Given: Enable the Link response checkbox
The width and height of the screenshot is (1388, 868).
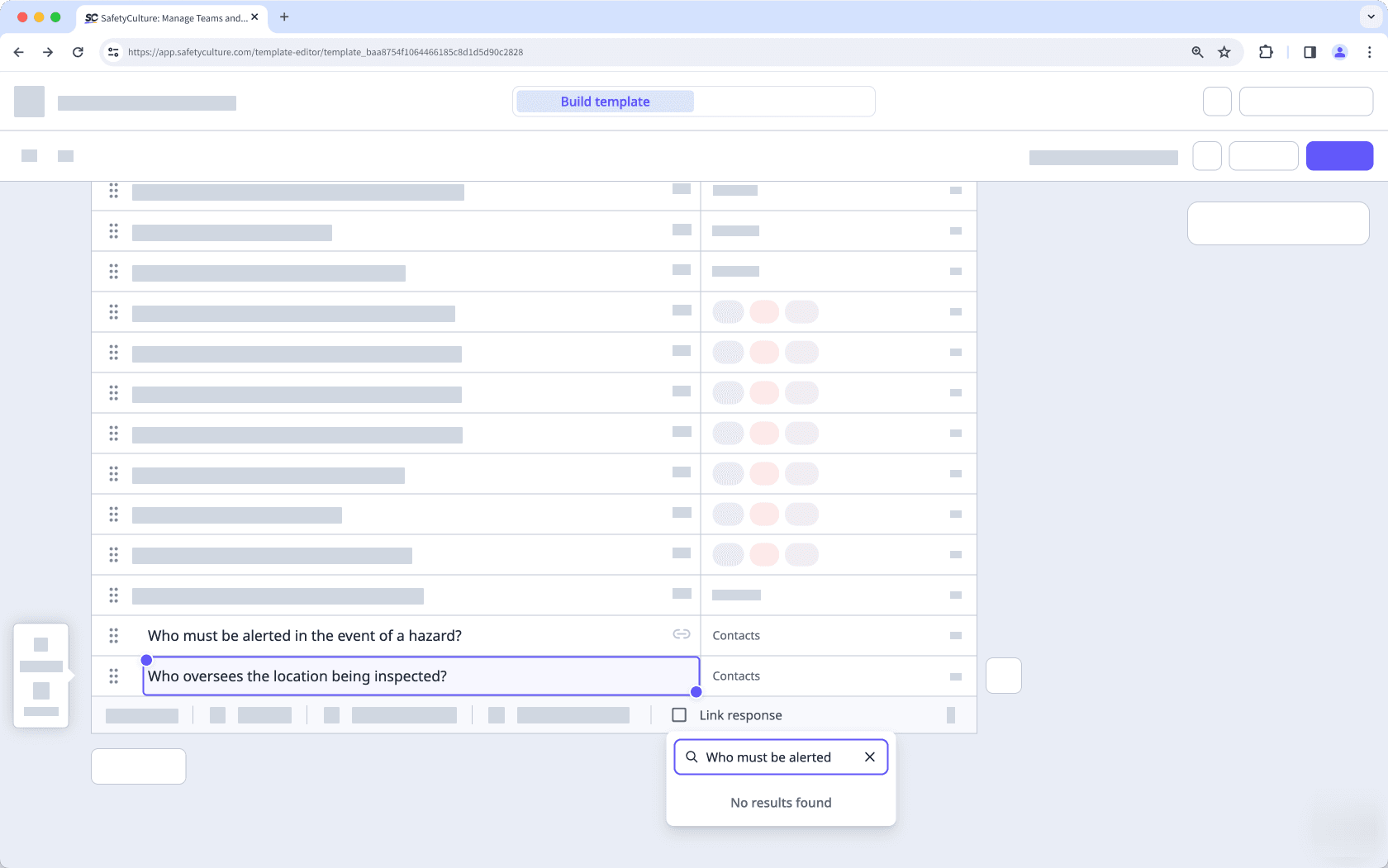Looking at the screenshot, I should [678, 714].
